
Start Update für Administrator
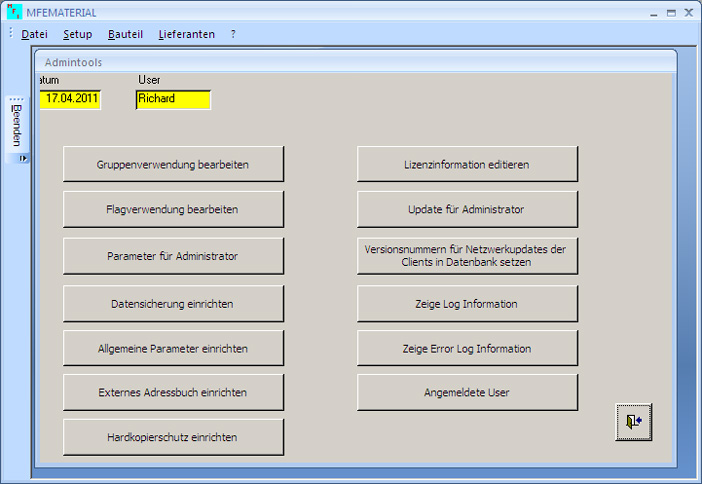click(x=467, y=209)
